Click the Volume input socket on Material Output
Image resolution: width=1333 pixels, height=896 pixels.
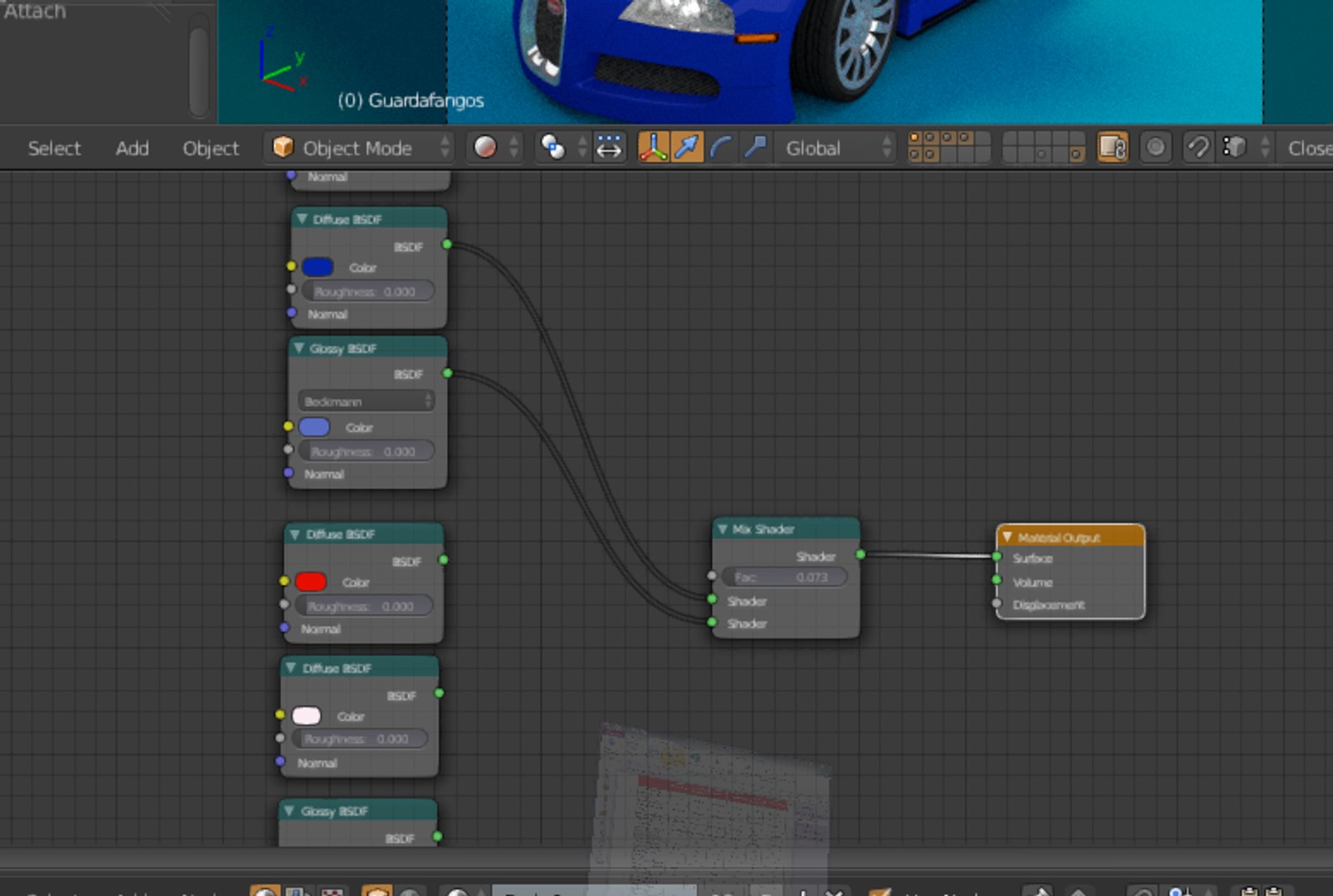pyautogui.click(x=997, y=580)
